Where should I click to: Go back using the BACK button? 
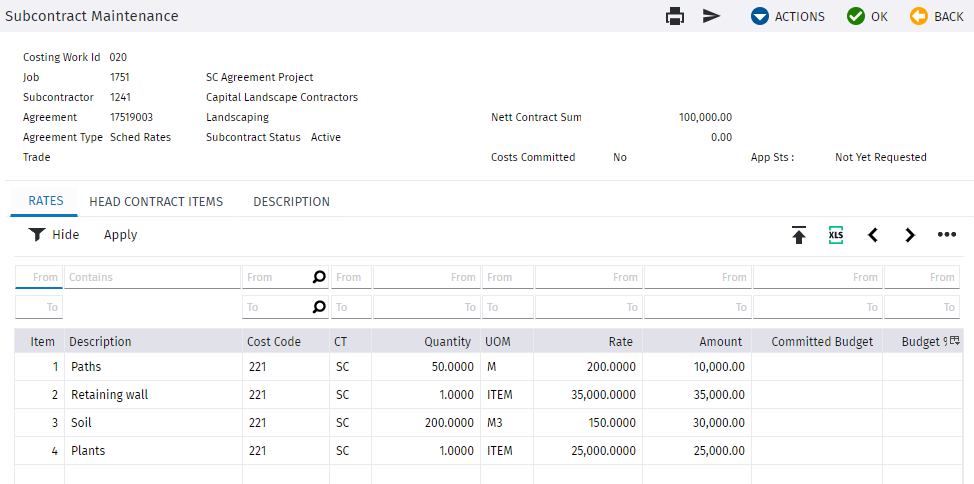[x=937, y=17]
